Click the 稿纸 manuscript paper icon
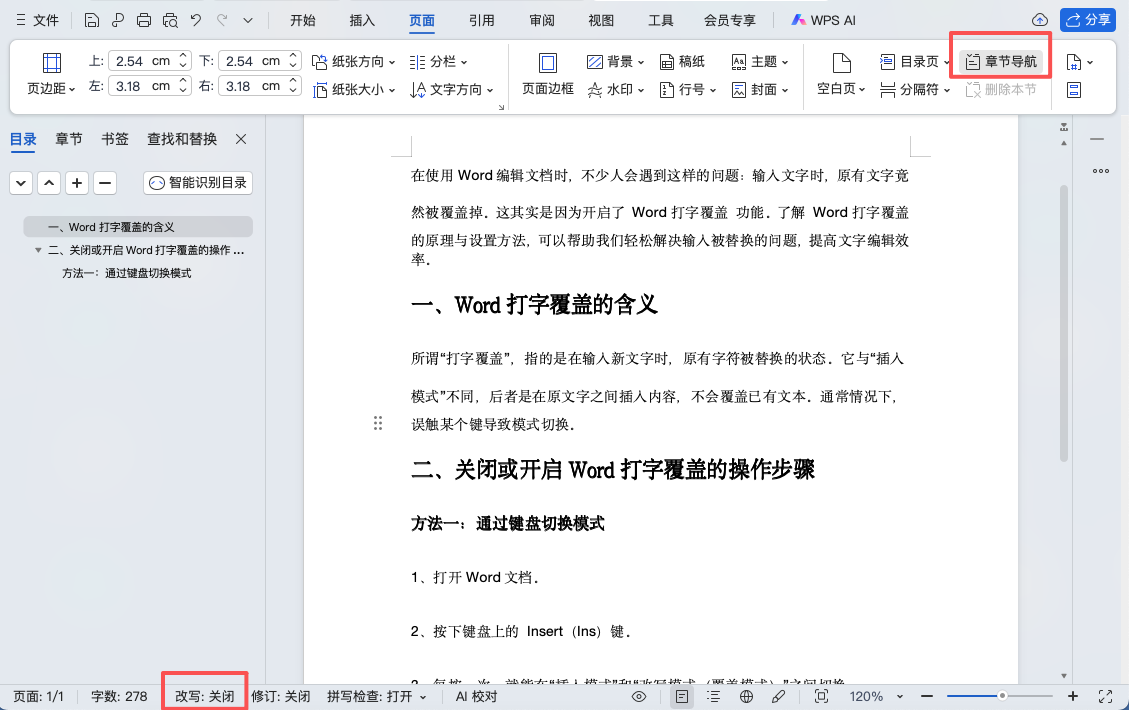The width and height of the screenshot is (1129, 710). click(682, 62)
